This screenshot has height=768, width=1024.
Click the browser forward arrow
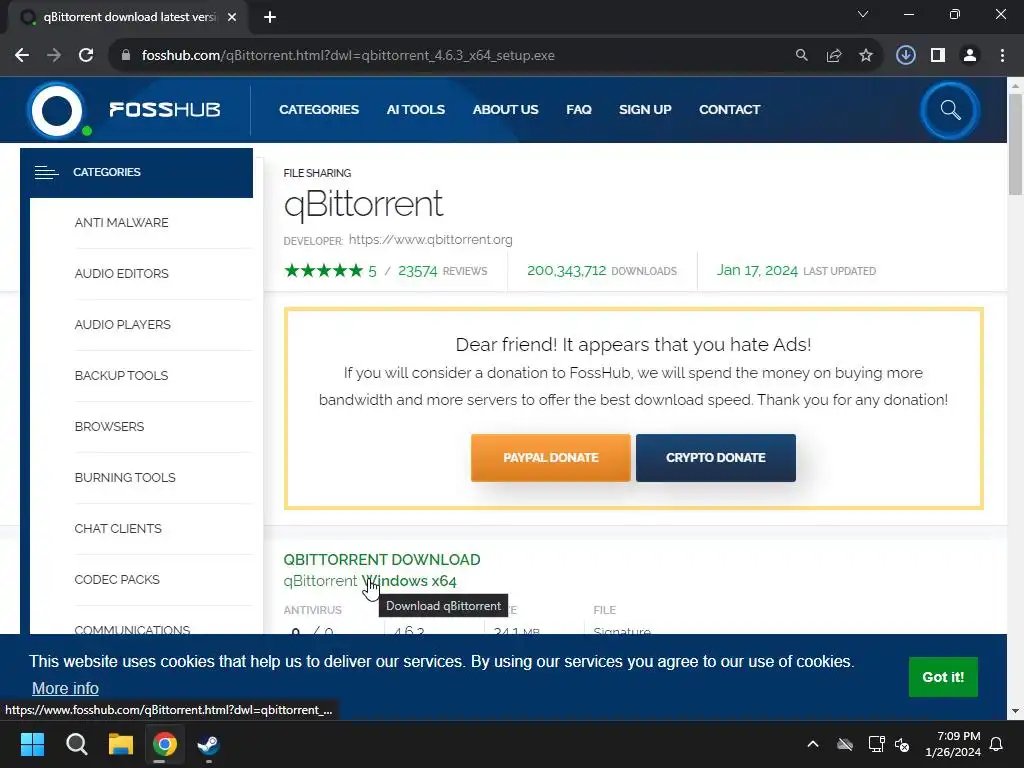[54, 56]
